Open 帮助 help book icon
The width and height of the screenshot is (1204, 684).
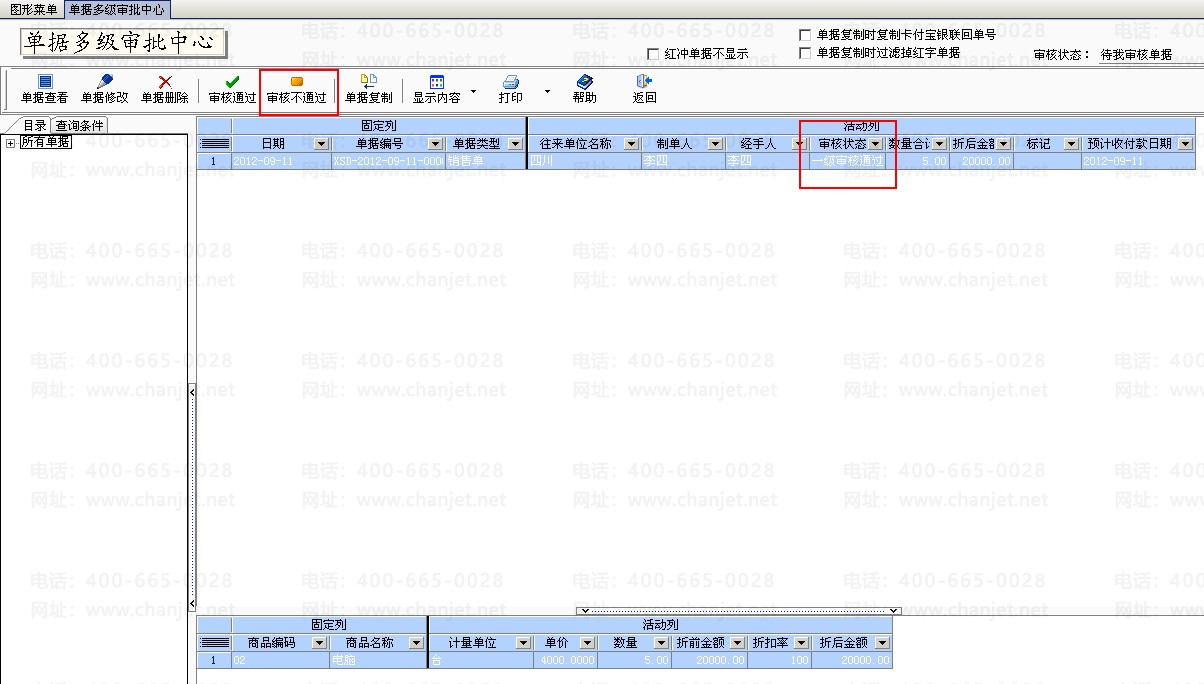(585, 82)
